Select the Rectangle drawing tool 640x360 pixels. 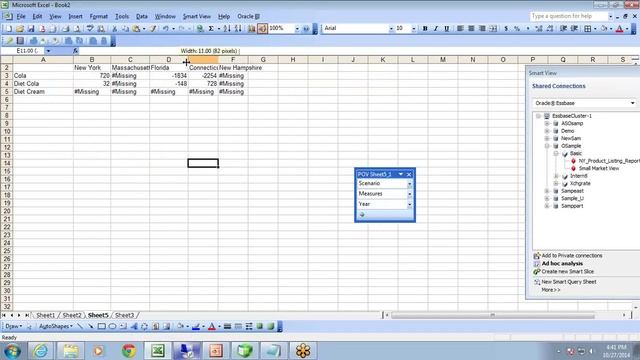pos(101,326)
